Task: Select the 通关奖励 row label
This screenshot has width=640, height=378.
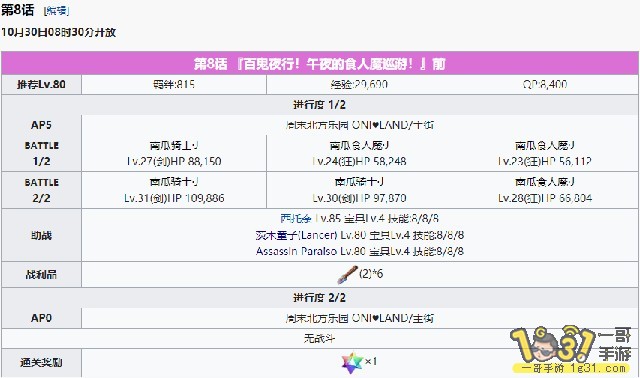Action: pyautogui.click(x=41, y=362)
